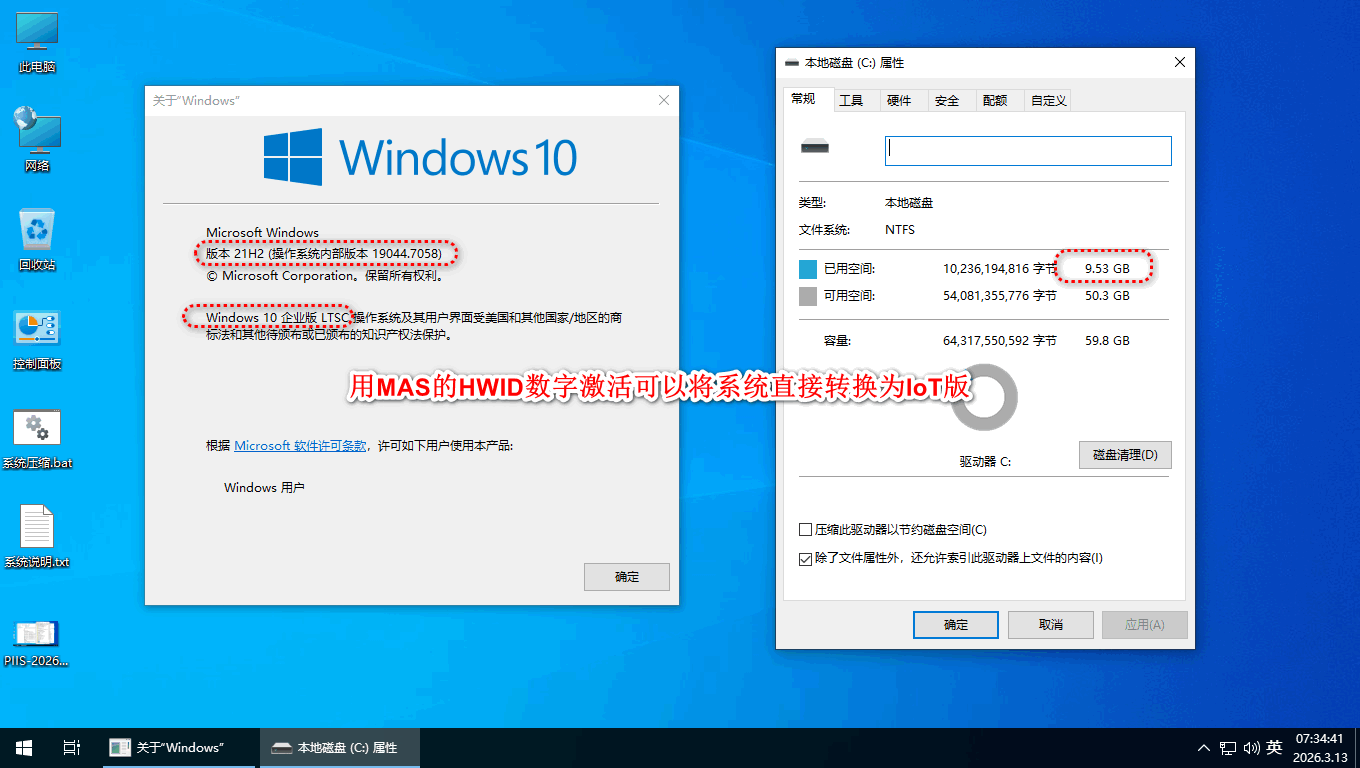
Task: Show hidden system tray icons
Action: pyautogui.click(x=1206, y=748)
